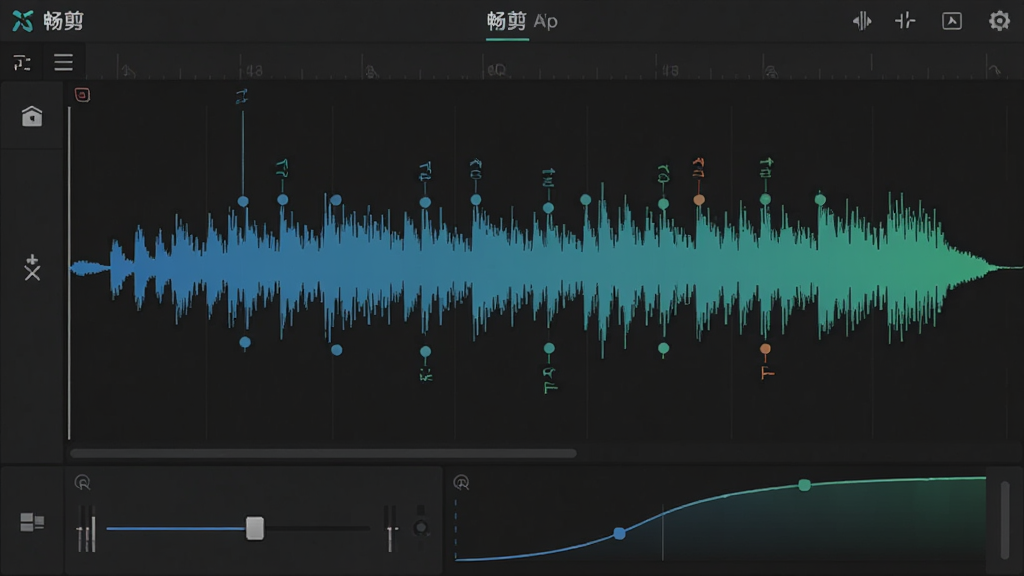
Task: Select the 畅剪 title tab
Action: [506, 21]
